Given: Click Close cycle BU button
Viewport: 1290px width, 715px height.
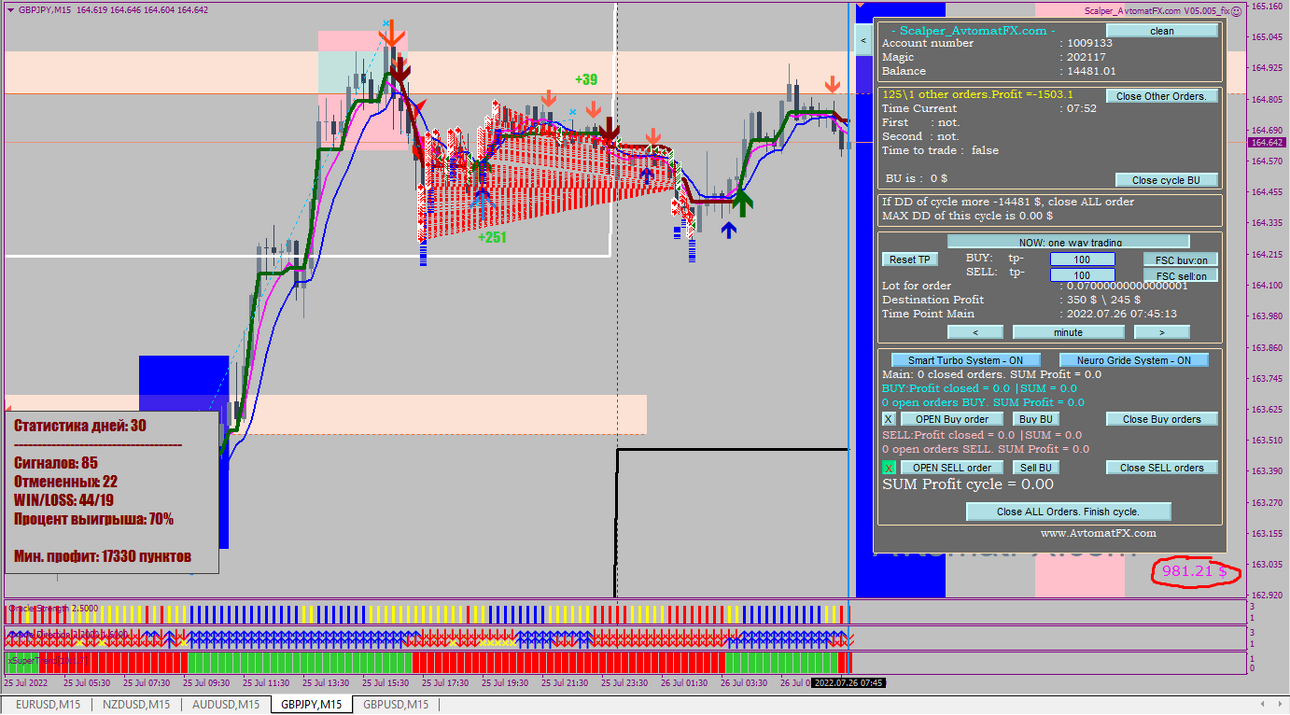Looking at the screenshot, I should click(1166, 180).
